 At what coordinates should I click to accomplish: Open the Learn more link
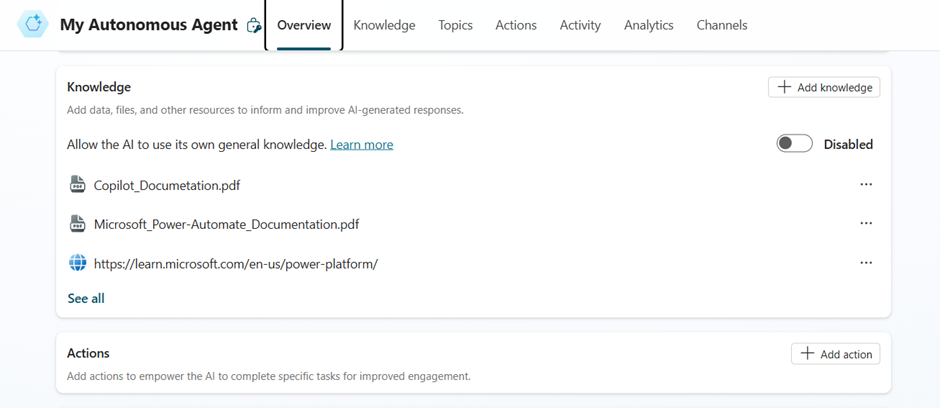tap(361, 145)
